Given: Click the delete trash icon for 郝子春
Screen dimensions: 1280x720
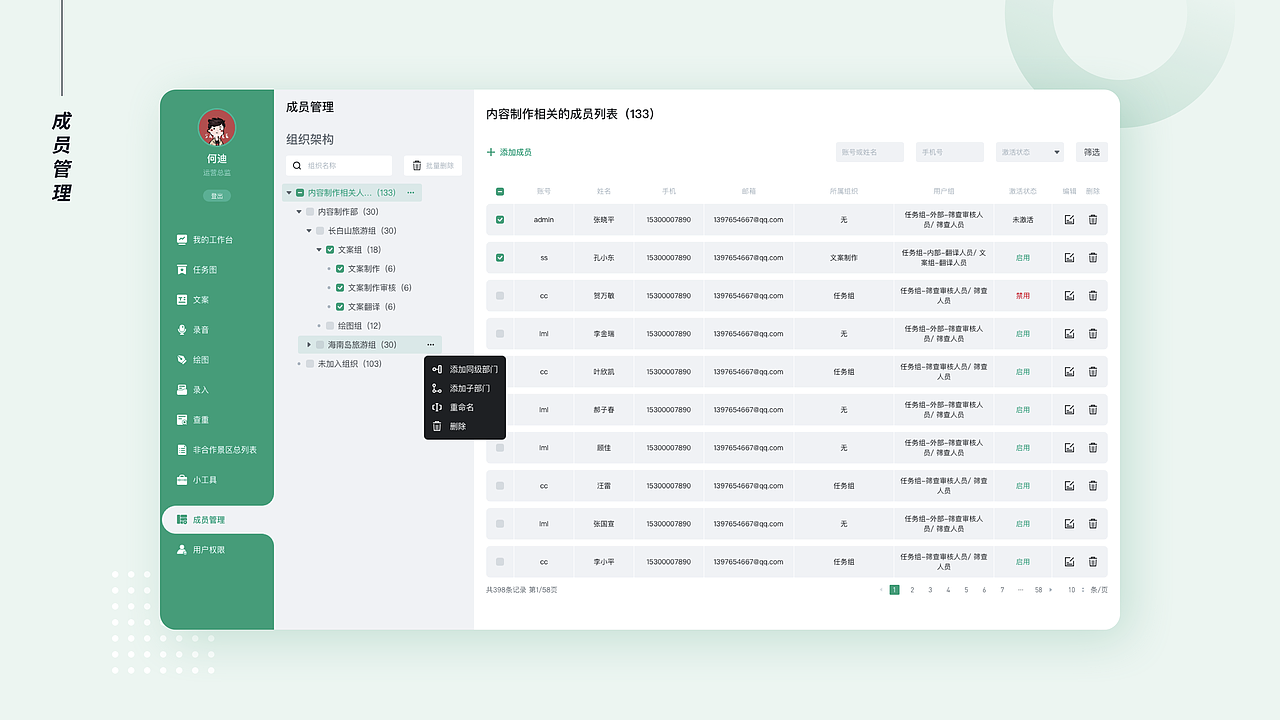Looking at the screenshot, I should [1092, 410].
